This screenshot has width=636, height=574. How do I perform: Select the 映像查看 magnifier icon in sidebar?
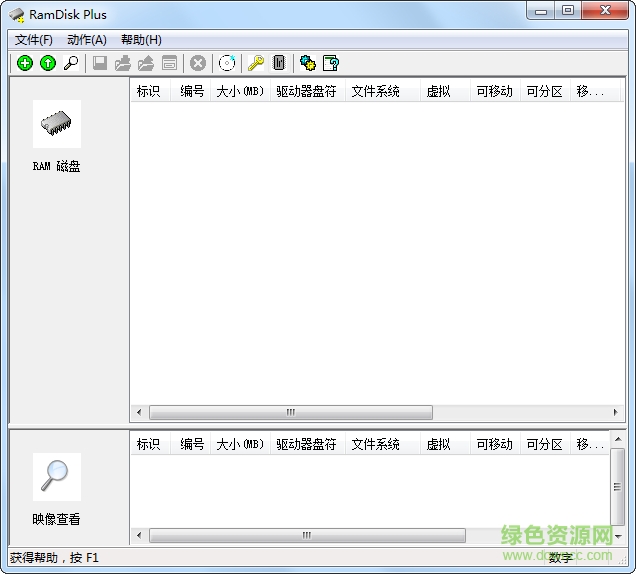(x=57, y=477)
